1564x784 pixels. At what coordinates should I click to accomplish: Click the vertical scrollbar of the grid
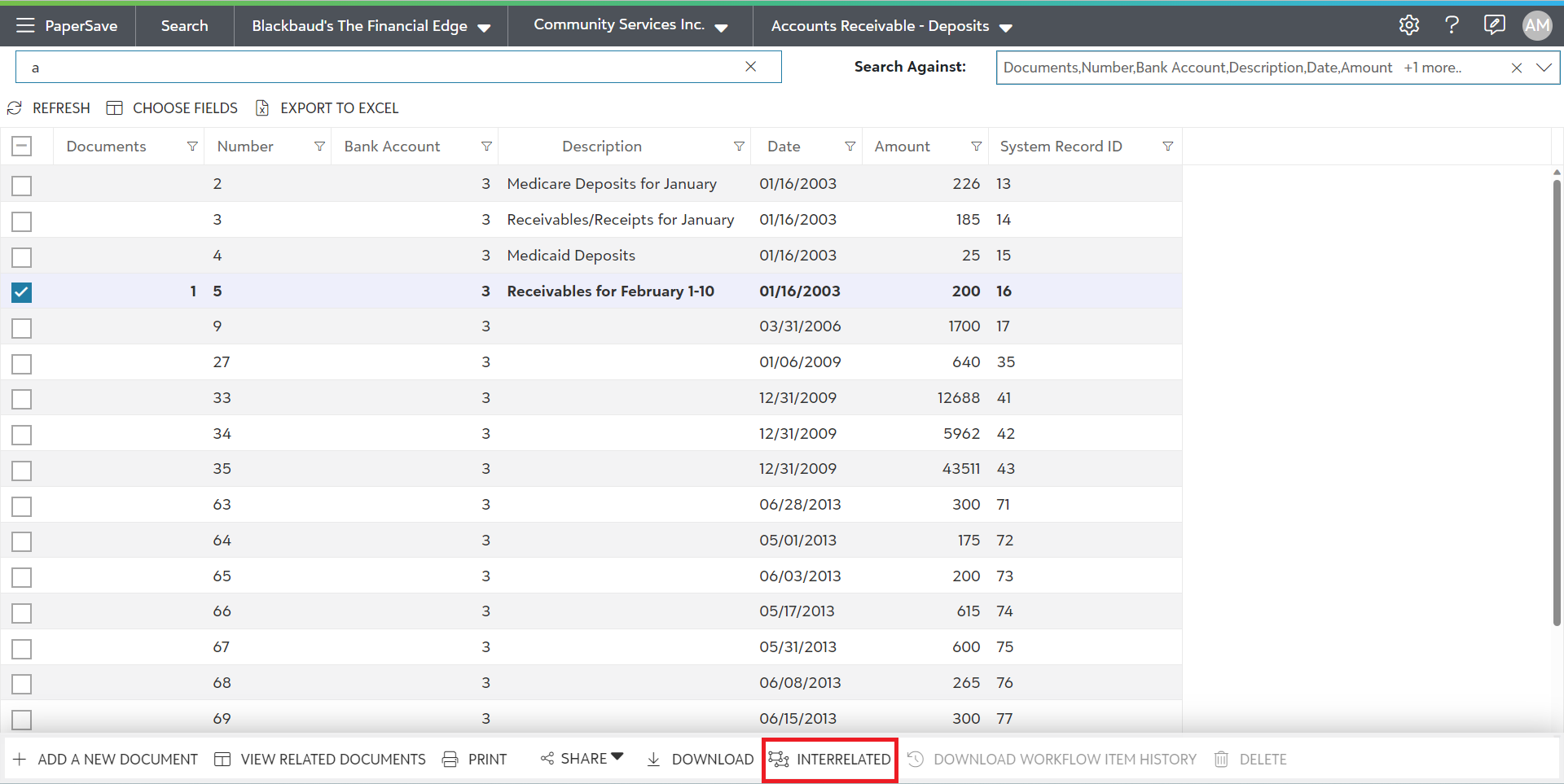[x=1557, y=399]
